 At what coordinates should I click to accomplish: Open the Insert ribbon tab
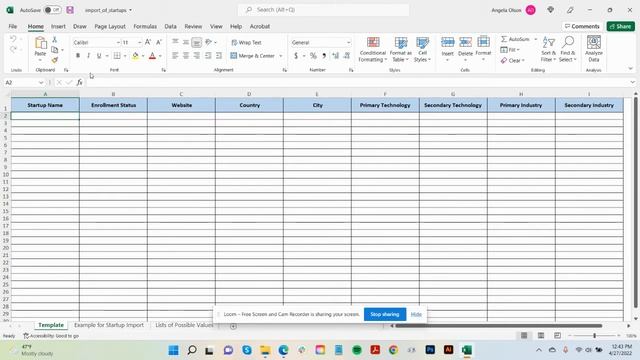pos(58,26)
